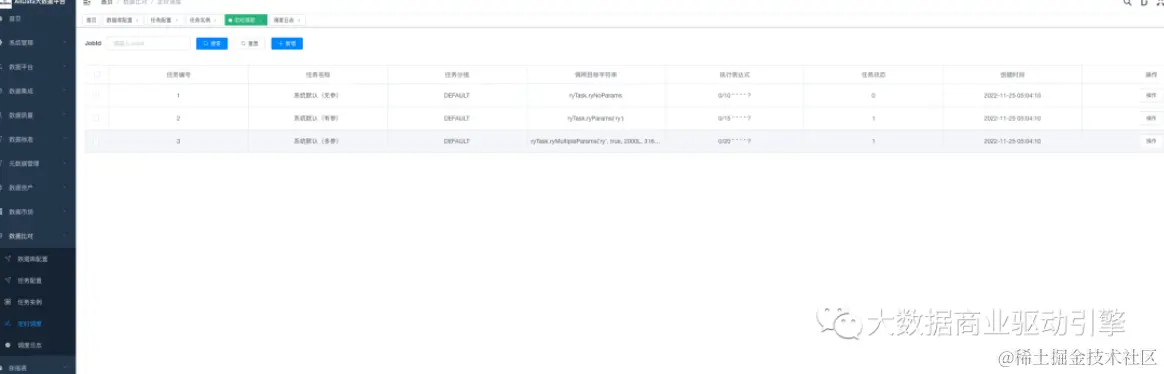The width and height of the screenshot is (1164, 374).
Task: Expand the 数据集成 sidebar menu chevron
Action: point(65,91)
